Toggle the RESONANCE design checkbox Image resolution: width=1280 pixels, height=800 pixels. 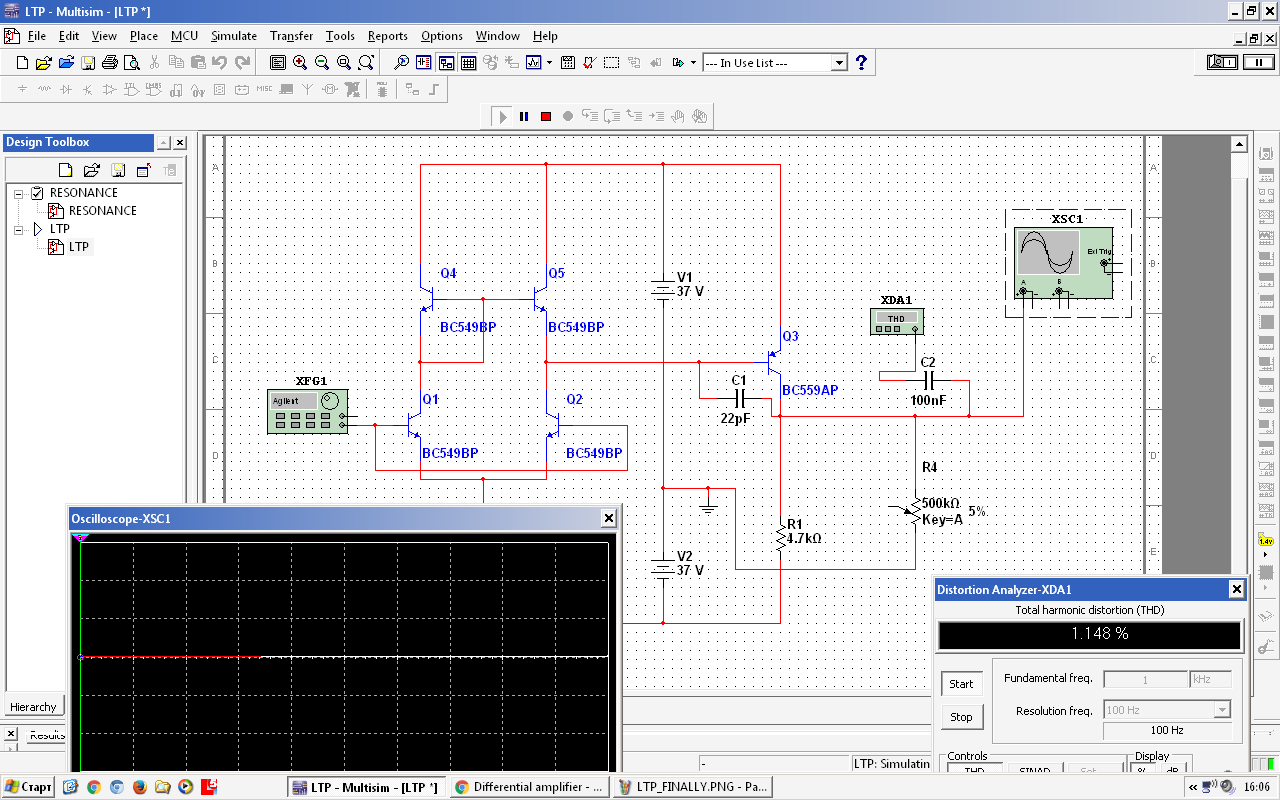[x=38, y=193]
